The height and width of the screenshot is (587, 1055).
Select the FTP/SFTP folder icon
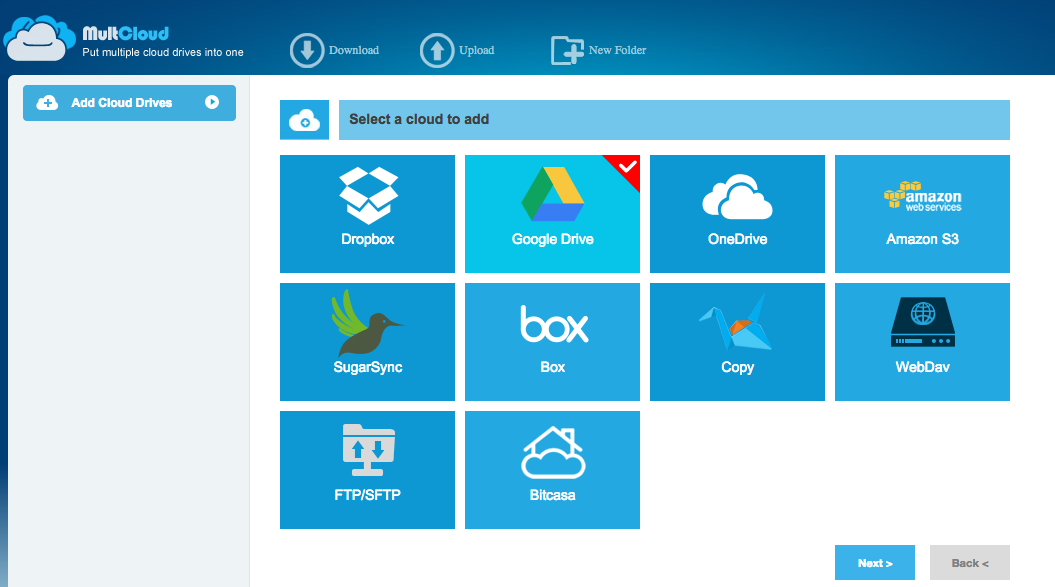[367, 449]
